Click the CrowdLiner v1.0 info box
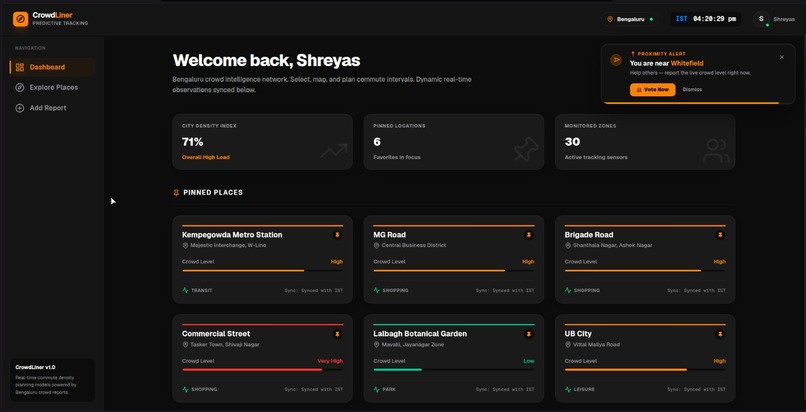The width and height of the screenshot is (806, 412). (52, 380)
